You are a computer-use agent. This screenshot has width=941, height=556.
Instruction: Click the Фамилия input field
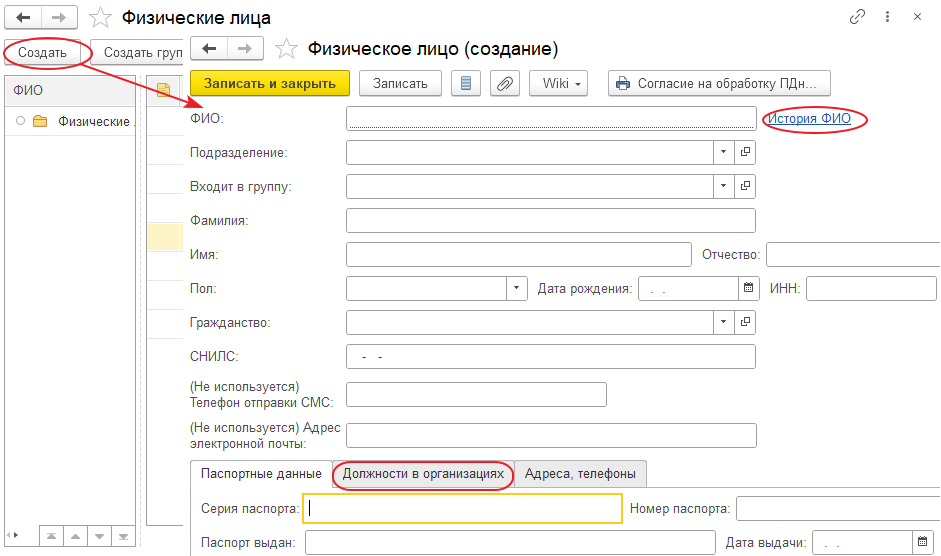tap(550, 220)
